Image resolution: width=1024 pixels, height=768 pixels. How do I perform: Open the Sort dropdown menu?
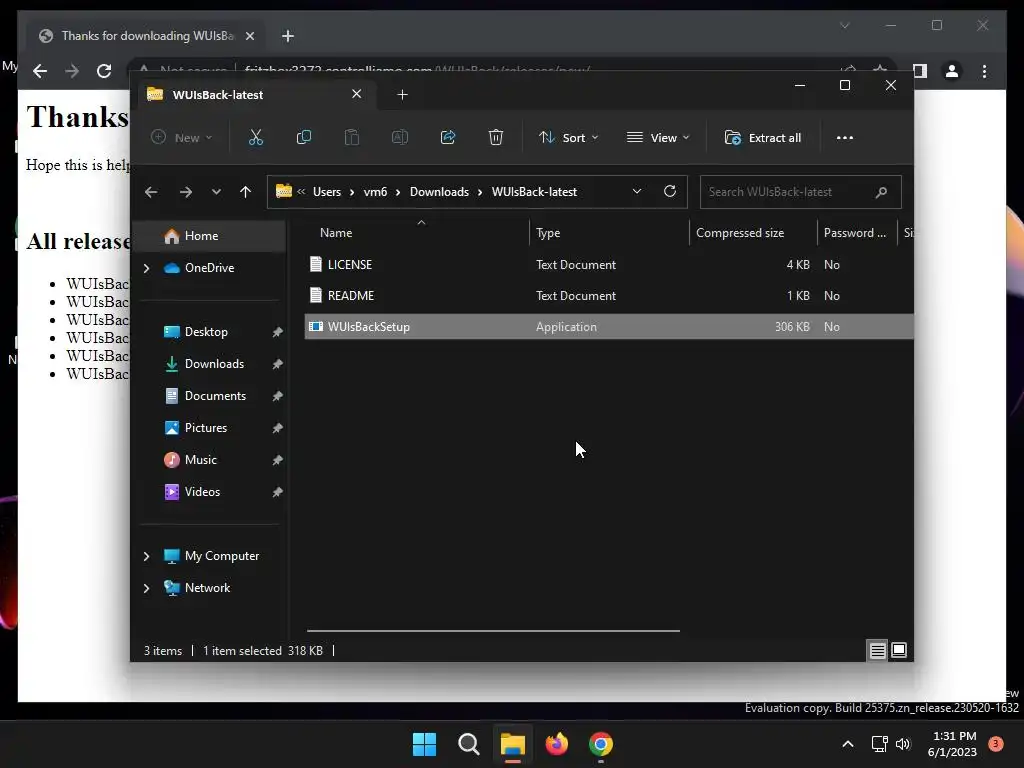568,138
